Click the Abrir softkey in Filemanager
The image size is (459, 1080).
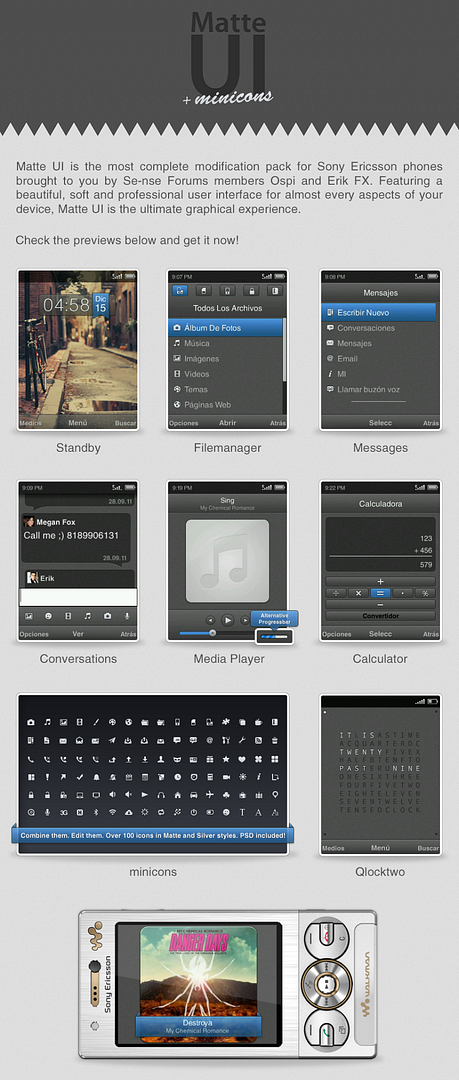[227, 423]
